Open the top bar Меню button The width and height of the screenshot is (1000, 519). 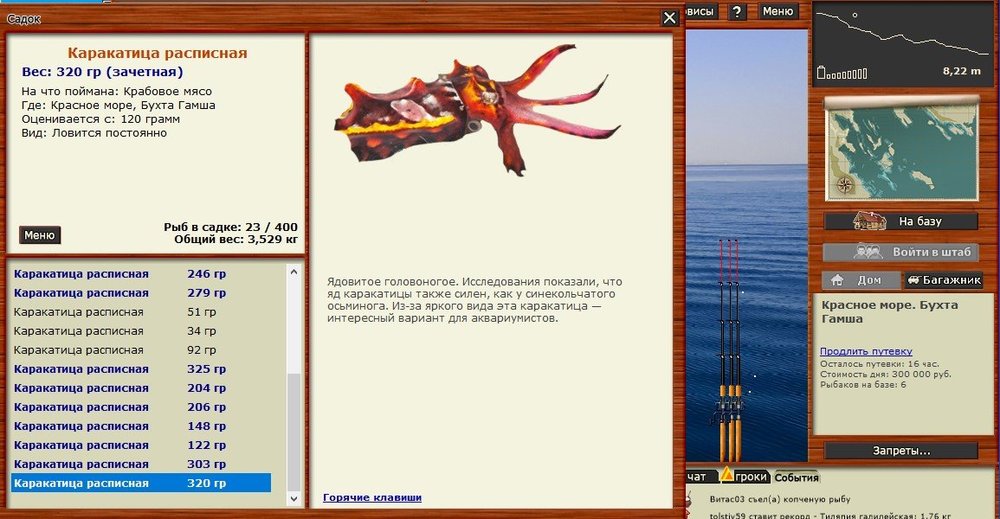coord(778,12)
